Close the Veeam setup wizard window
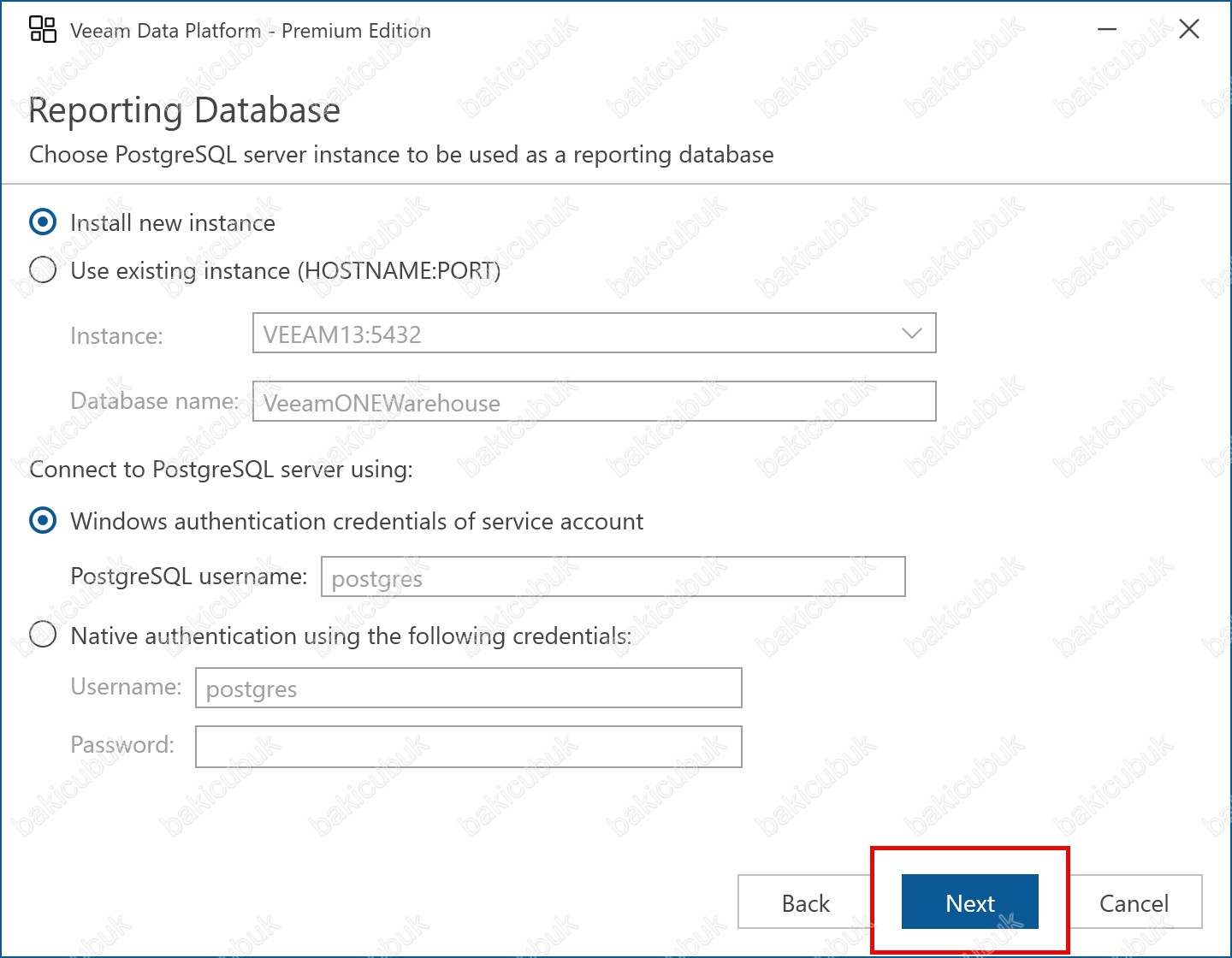The height and width of the screenshot is (958, 1232). tap(1188, 30)
